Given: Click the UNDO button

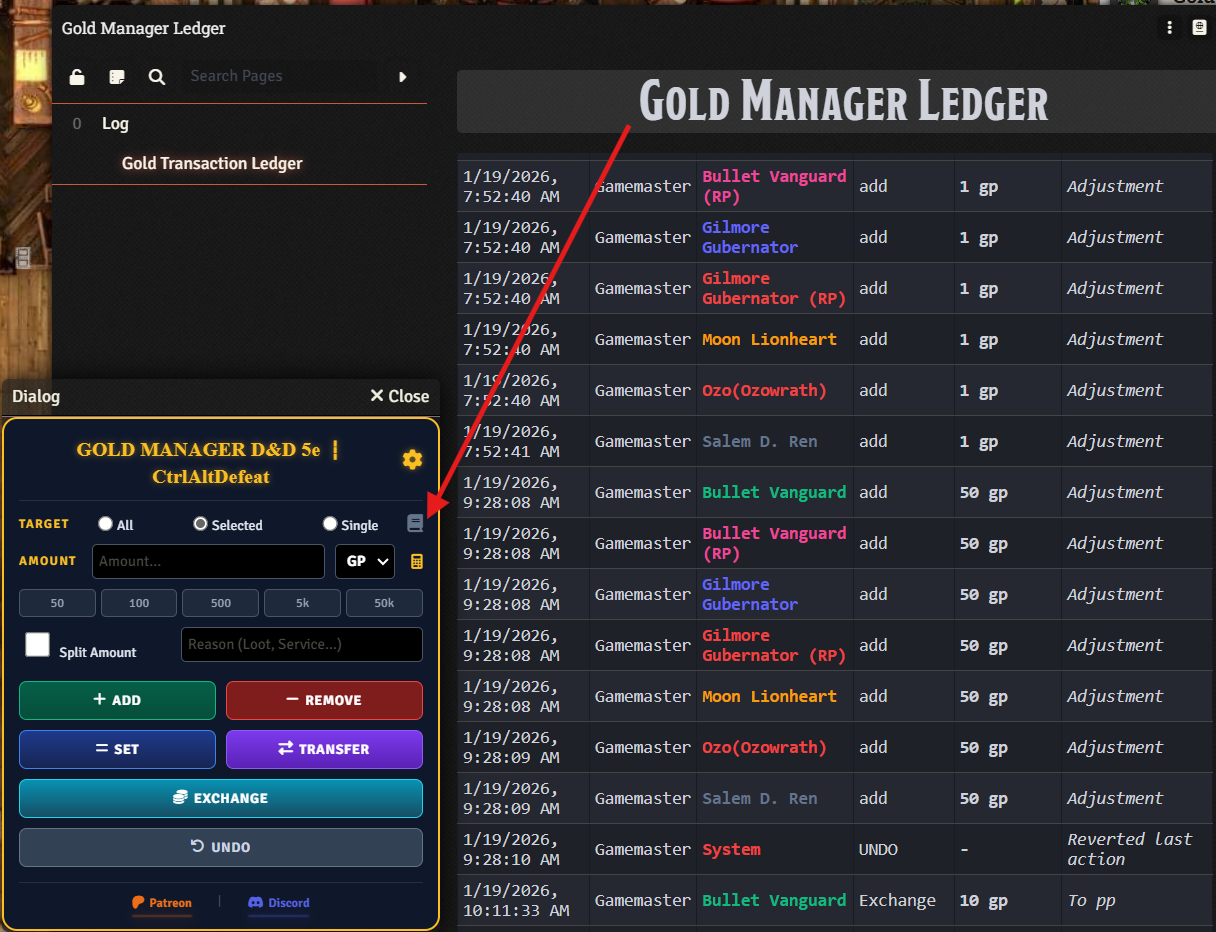Looking at the screenshot, I should 221,847.
